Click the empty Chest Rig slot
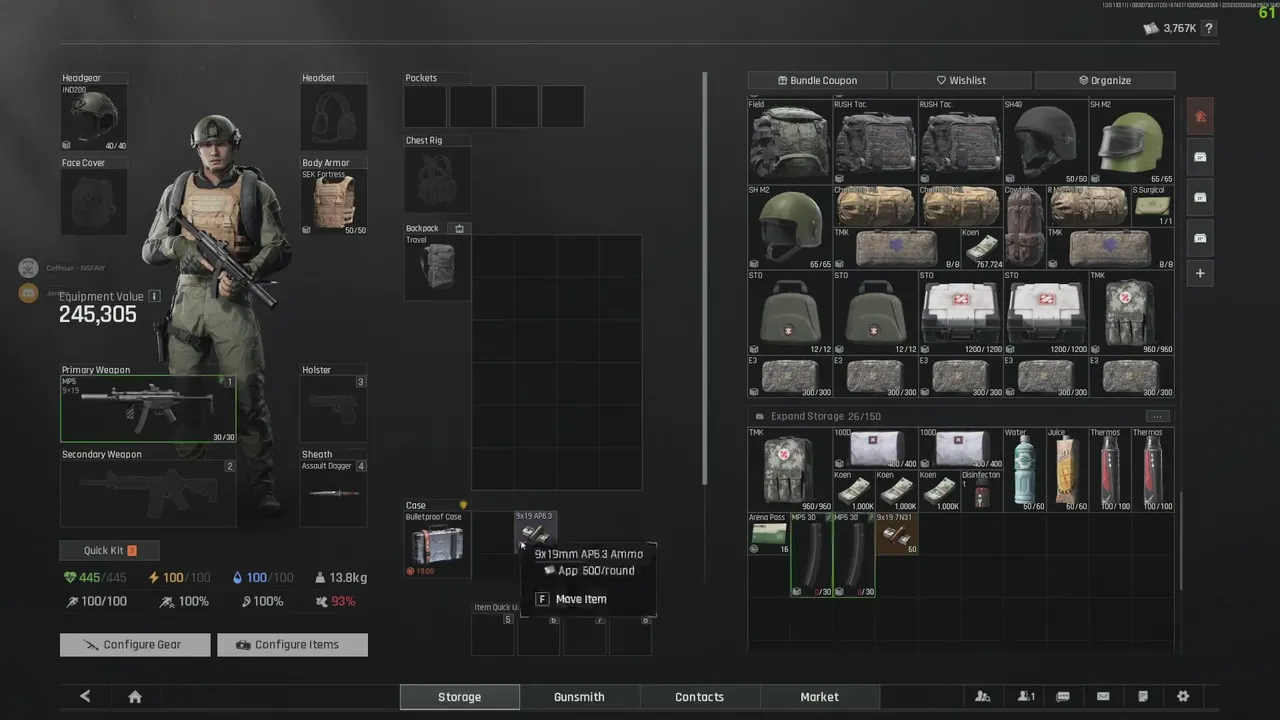This screenshot has width=1280, height=720. pos(437,180)
